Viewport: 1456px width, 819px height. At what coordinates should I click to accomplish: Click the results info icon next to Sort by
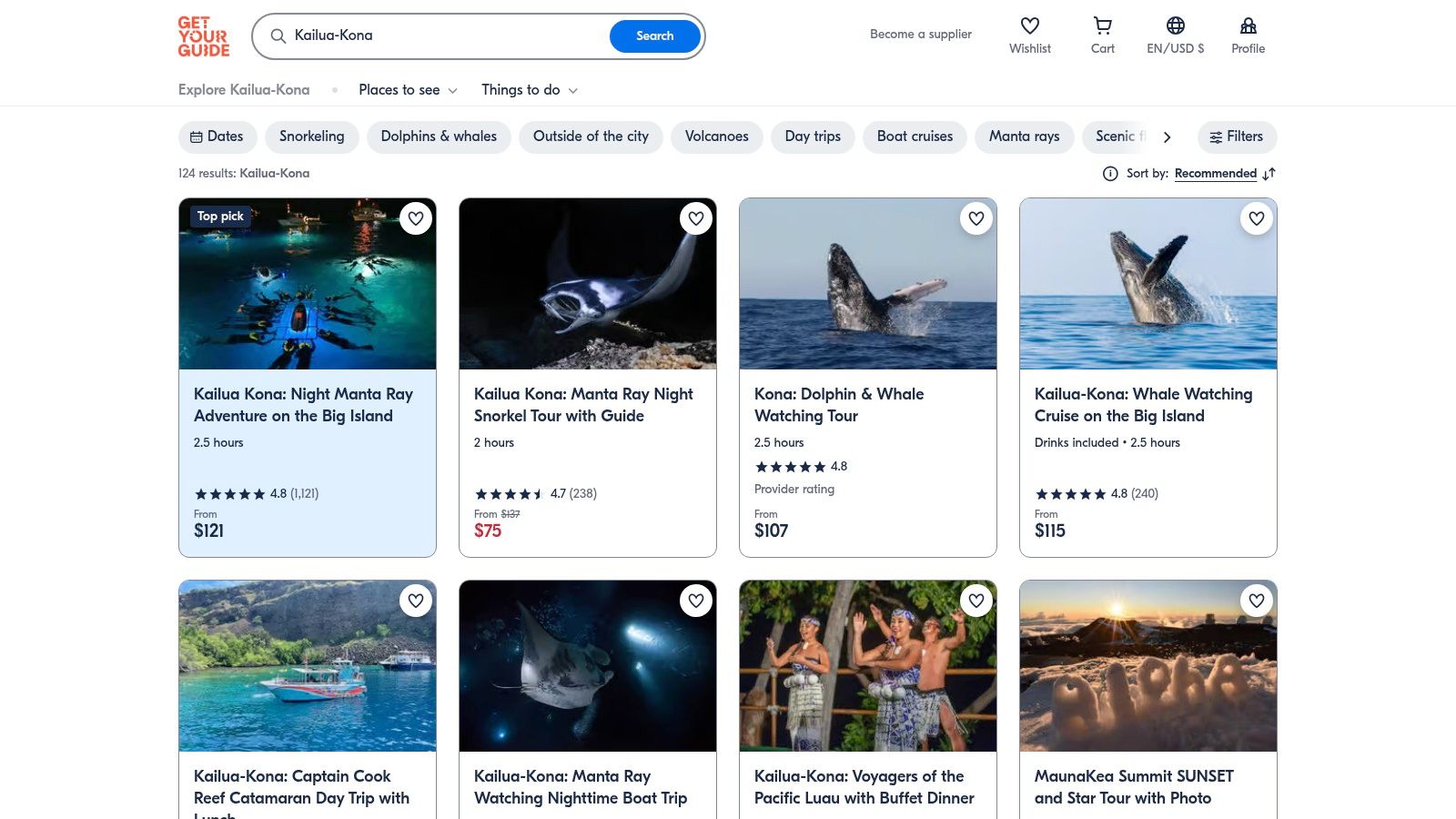1110,173
